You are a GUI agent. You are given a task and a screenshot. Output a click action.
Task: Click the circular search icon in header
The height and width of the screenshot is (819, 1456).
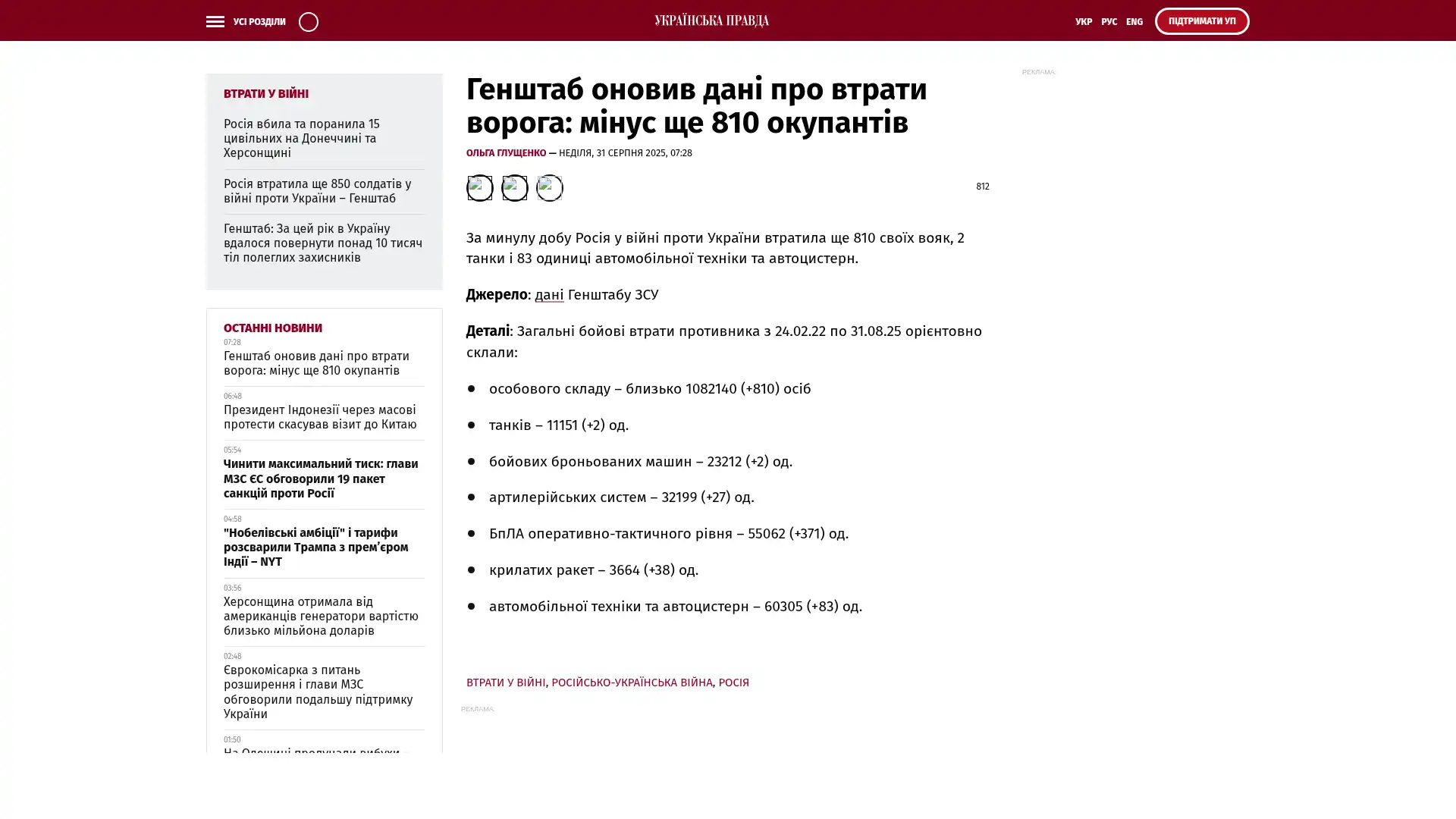point(308,22)
